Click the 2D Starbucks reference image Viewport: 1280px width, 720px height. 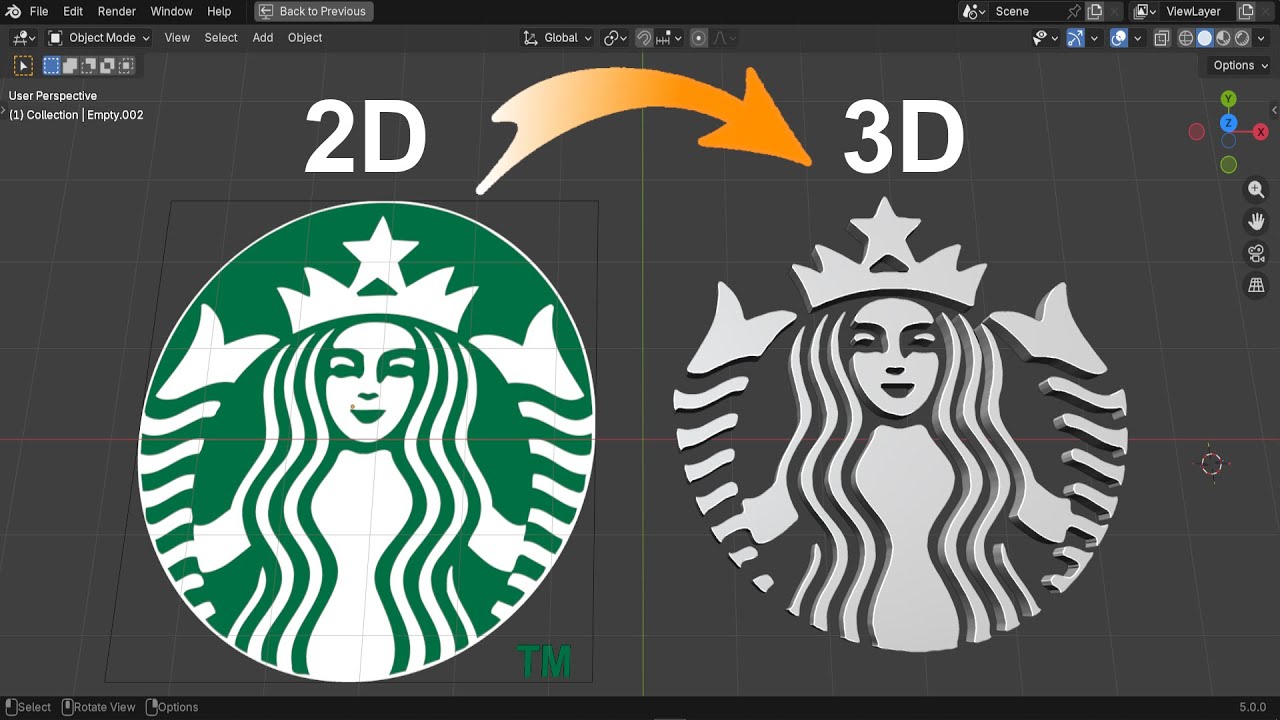click(x=367, y=440)
